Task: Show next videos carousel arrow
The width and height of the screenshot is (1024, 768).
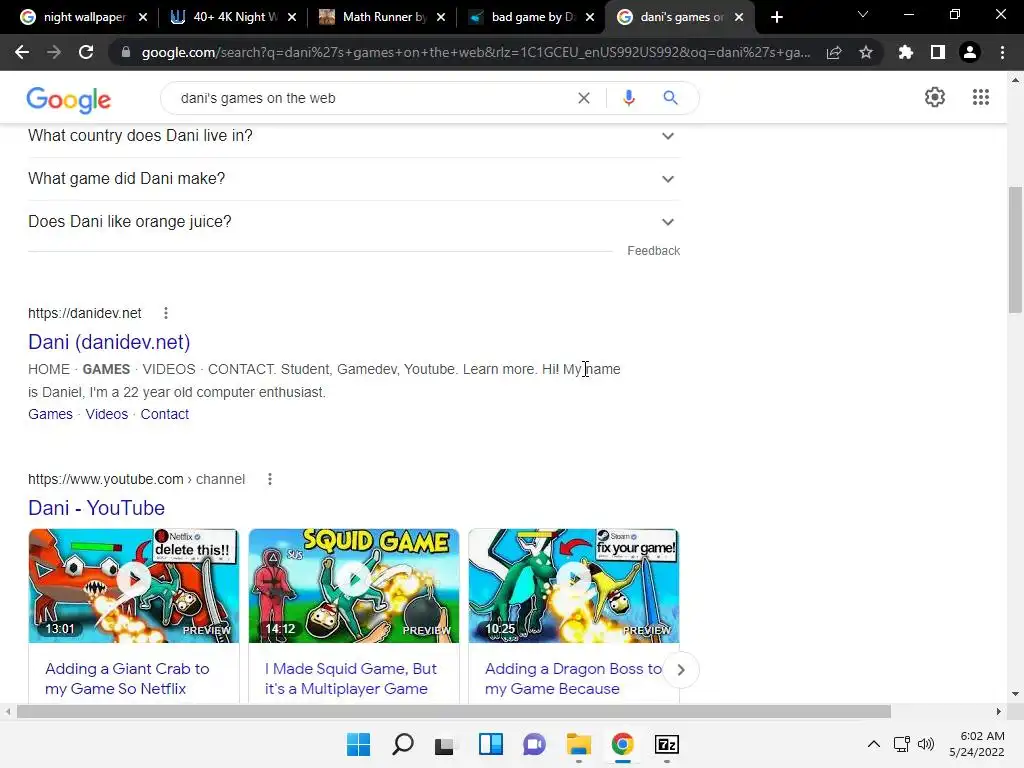Action: point(680,670)
